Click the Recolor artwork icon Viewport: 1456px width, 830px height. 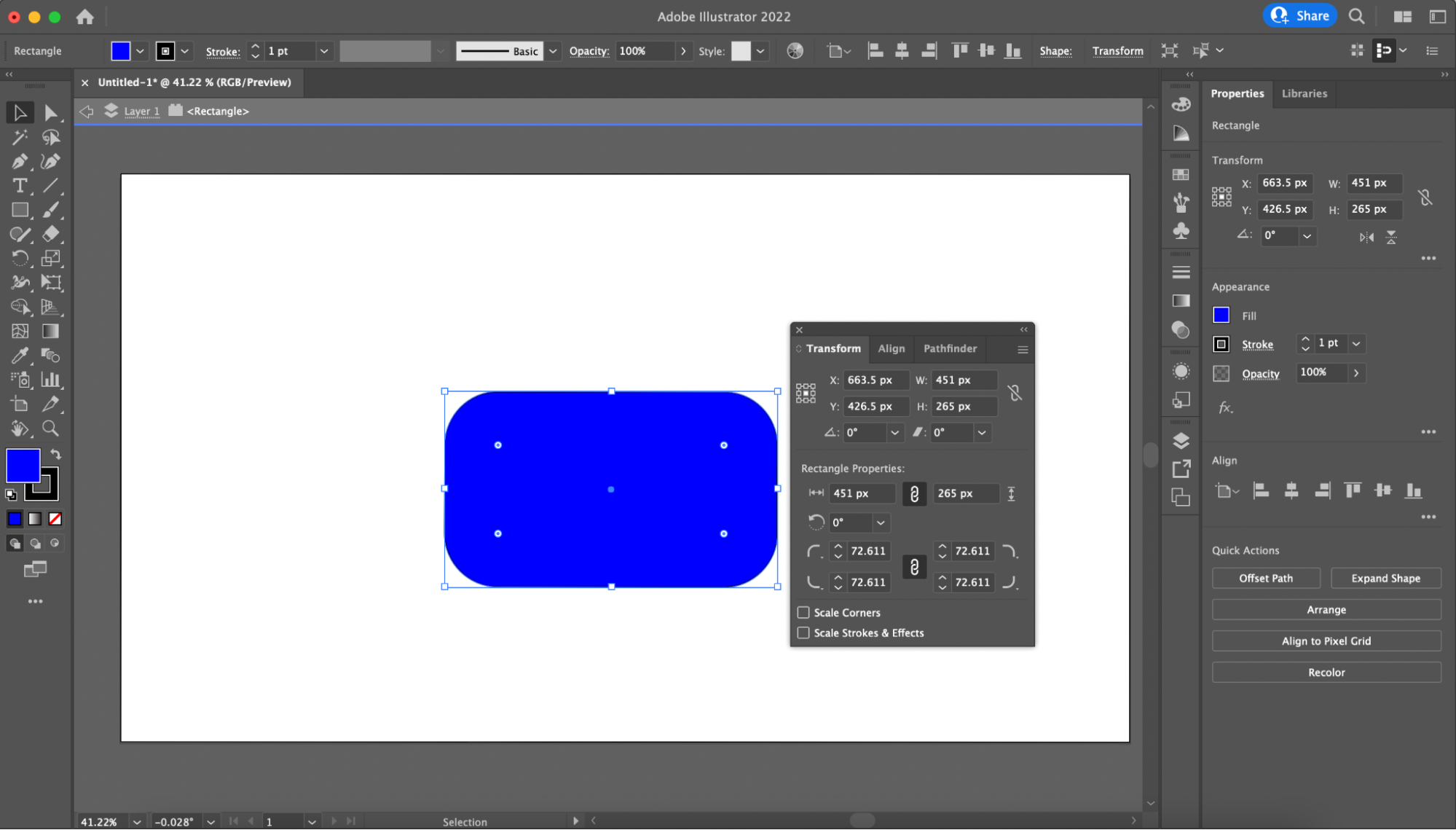point(793,50)
